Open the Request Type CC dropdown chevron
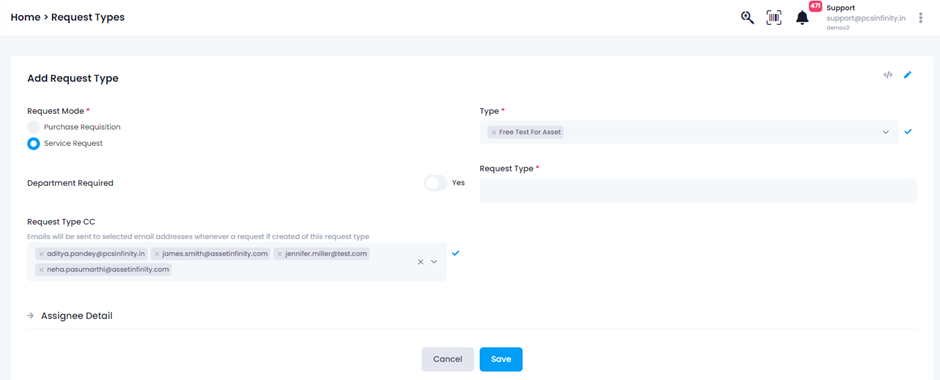 click(x=435, y=262)
